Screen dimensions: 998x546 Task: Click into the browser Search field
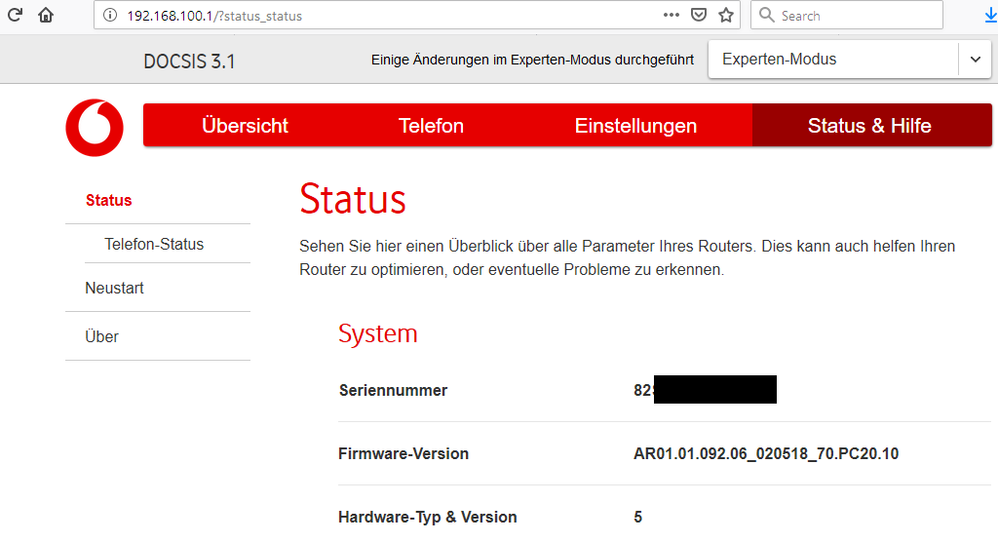(847, 15)
